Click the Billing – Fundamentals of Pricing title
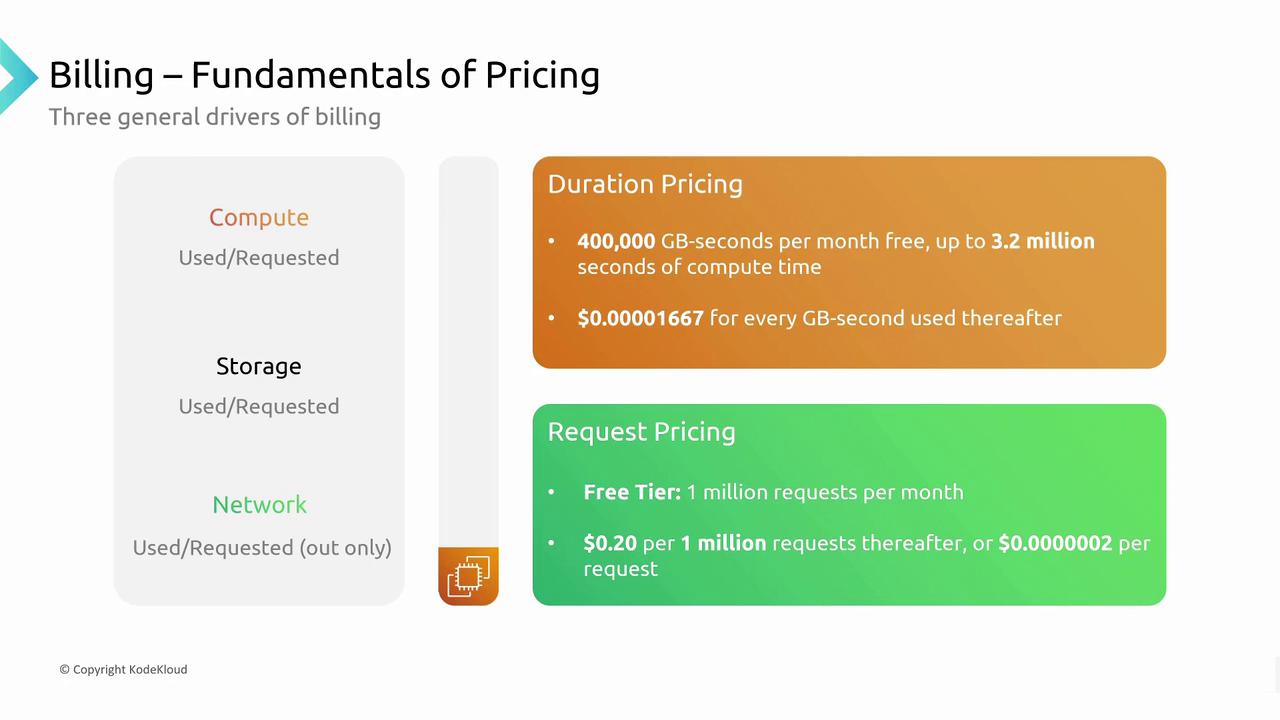The height and width of the screenshot is (720, 1280). click(324, 75)
